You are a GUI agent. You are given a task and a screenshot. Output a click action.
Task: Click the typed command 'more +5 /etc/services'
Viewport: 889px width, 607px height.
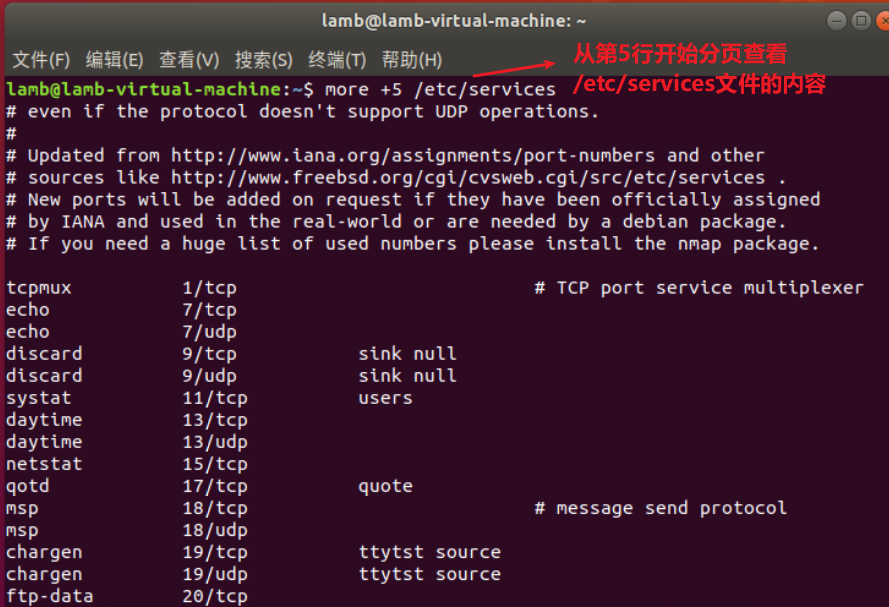click(440, 90)
